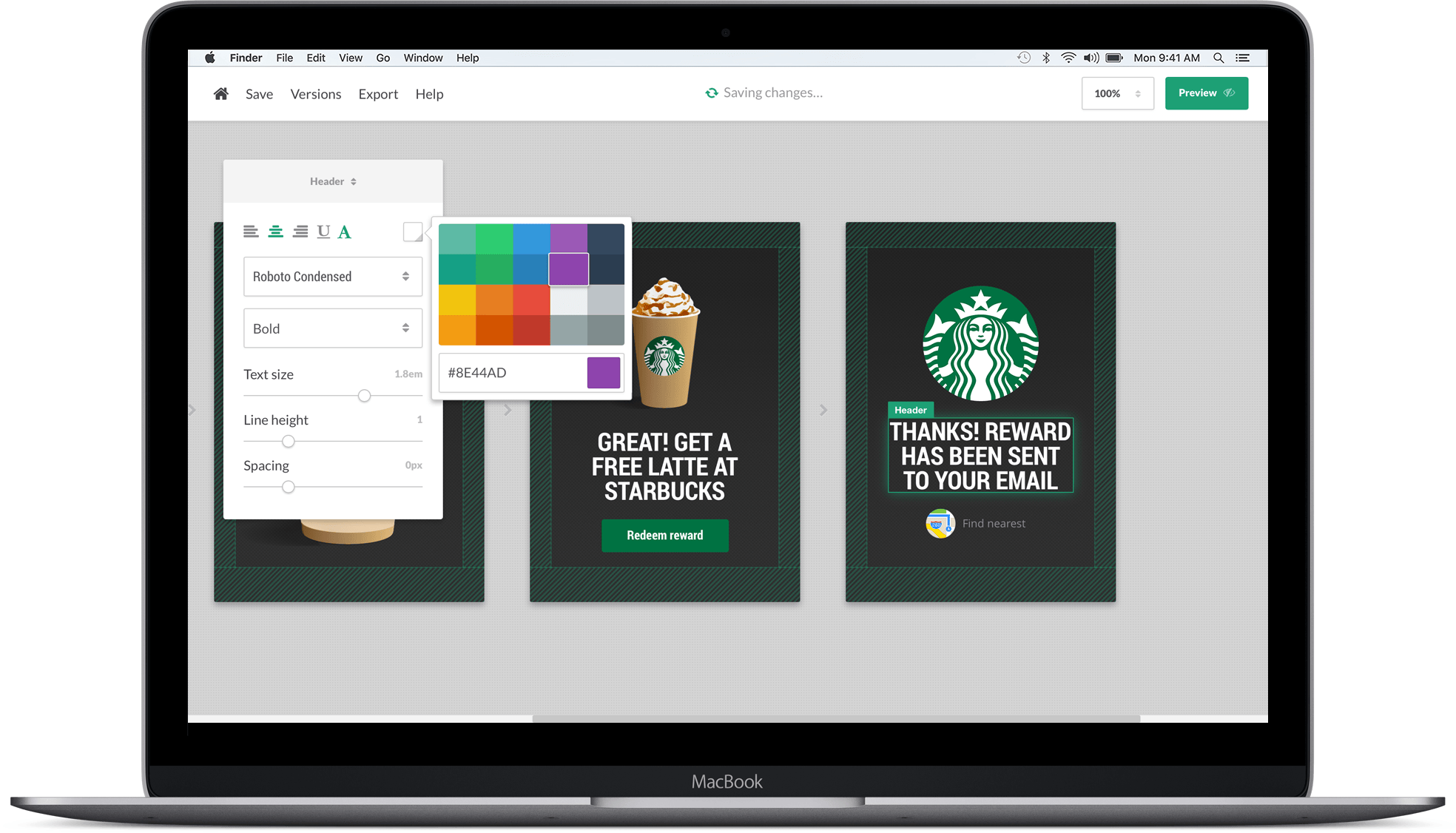
Task: Click the Starbucks logo on third card
Action: 980,343
